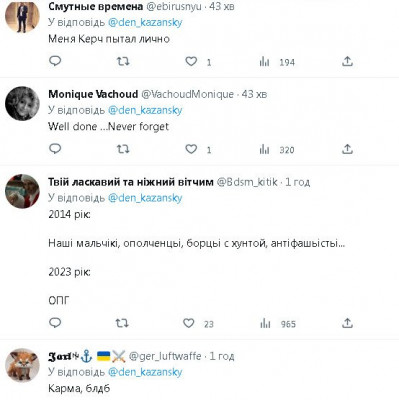
Task: Open view stats showing 965 views
Action: (278, 324)
